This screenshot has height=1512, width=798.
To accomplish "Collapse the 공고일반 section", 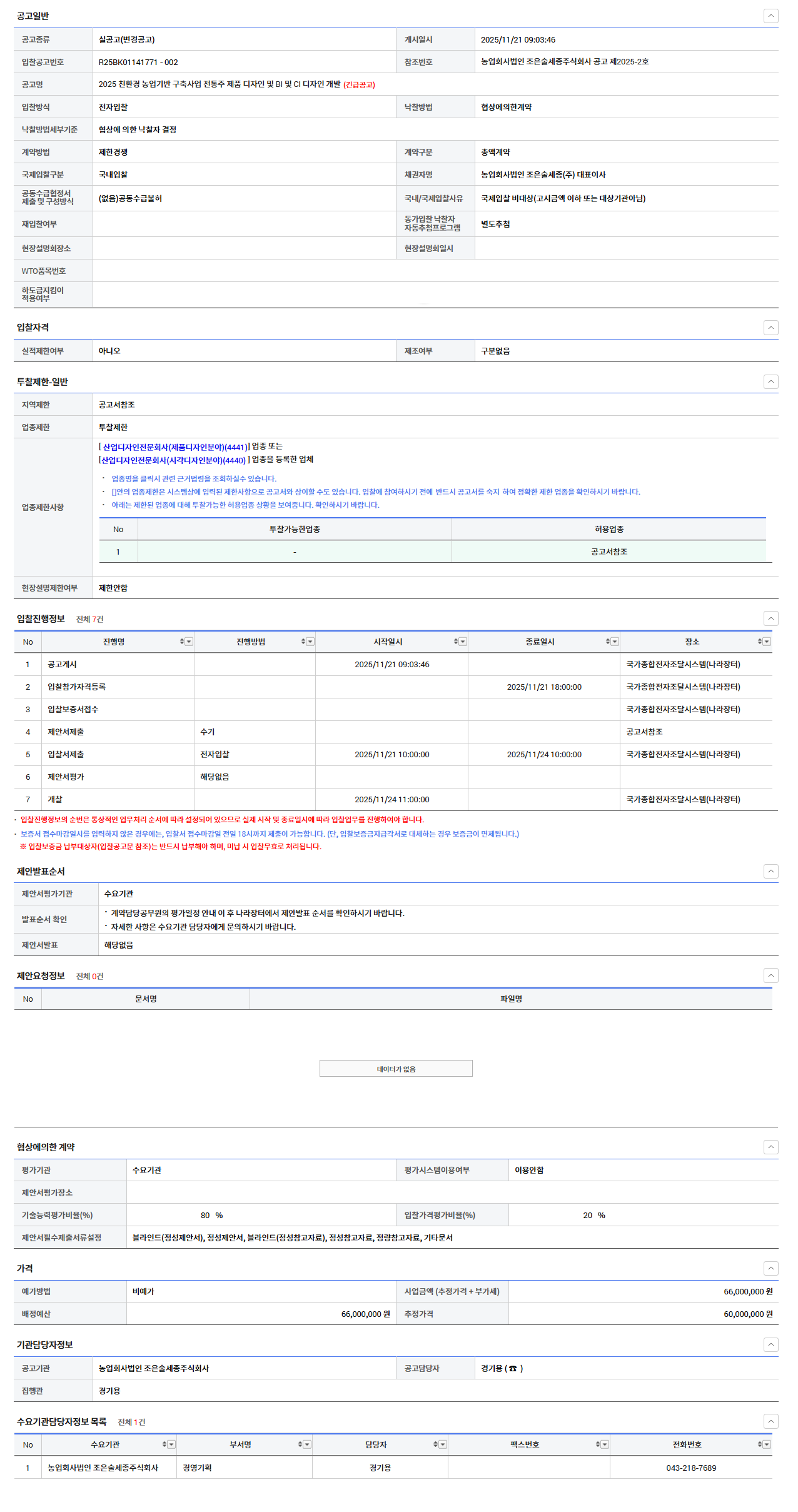I will (x=771, y=16).
